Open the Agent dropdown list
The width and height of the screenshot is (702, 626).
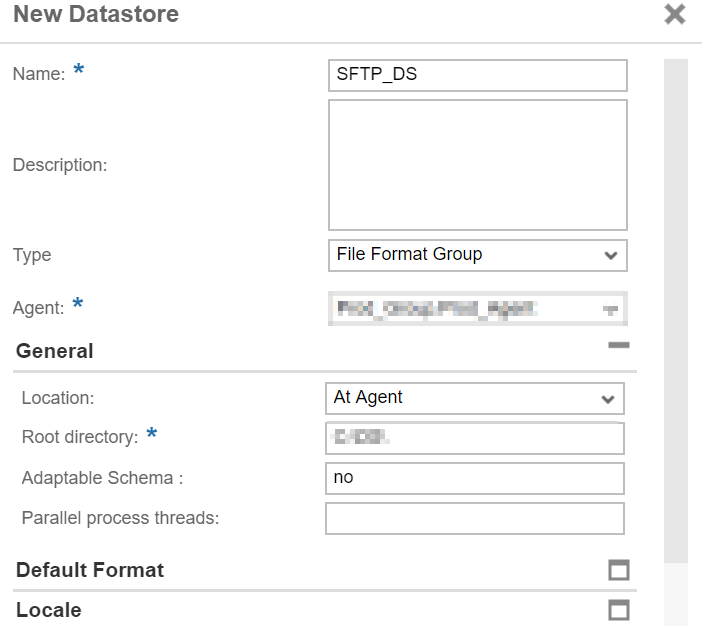(x=477, y=309)
